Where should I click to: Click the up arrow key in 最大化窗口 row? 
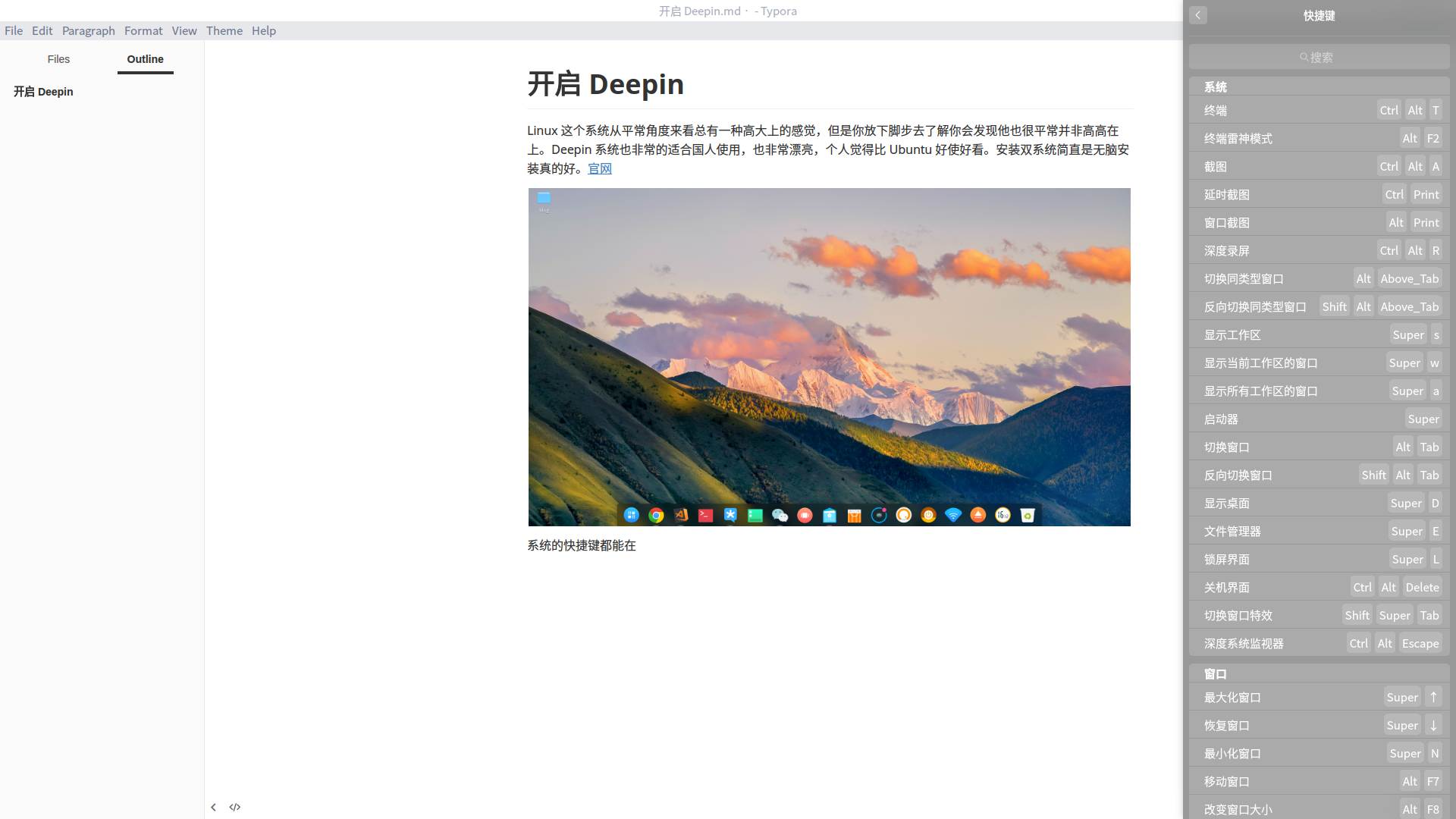1433,697
